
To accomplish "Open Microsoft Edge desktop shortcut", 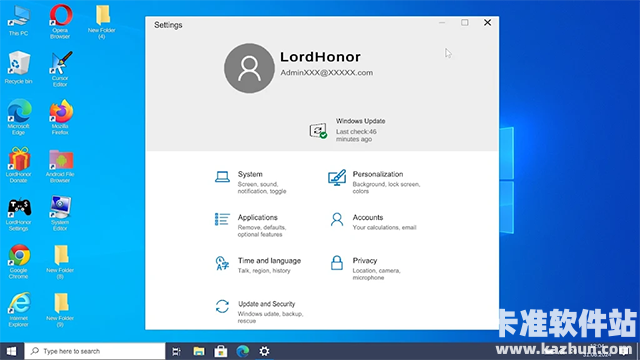I will [x=19, y=117].
